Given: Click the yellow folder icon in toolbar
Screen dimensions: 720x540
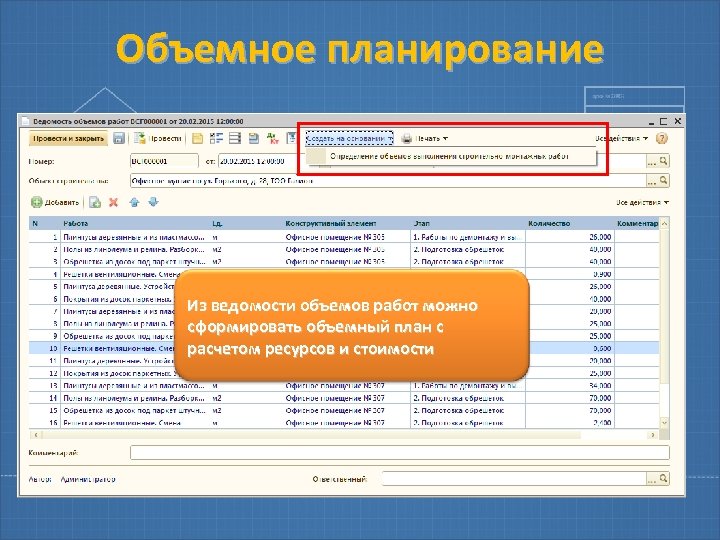Looking at the screenshot, I should click(x=197, y=138).
